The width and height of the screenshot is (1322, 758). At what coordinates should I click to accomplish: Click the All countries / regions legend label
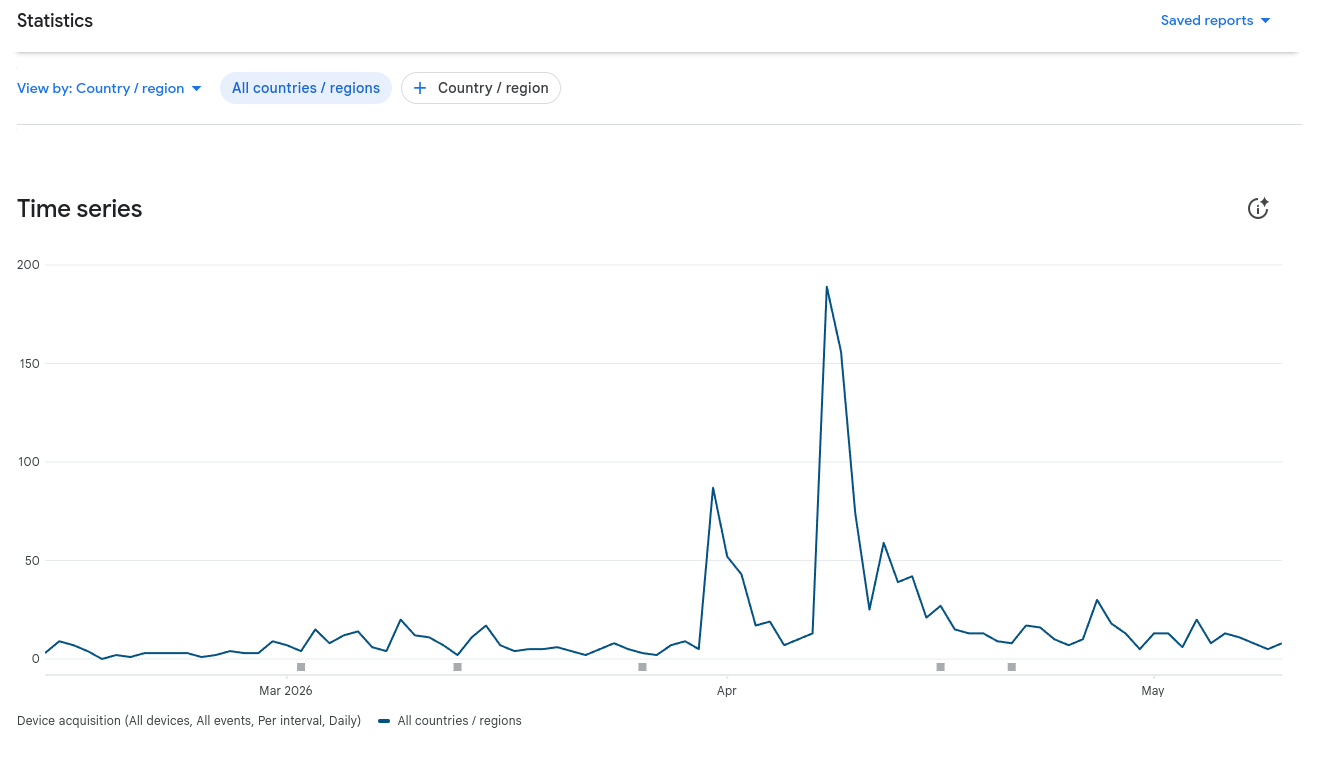tap(460, 721)
